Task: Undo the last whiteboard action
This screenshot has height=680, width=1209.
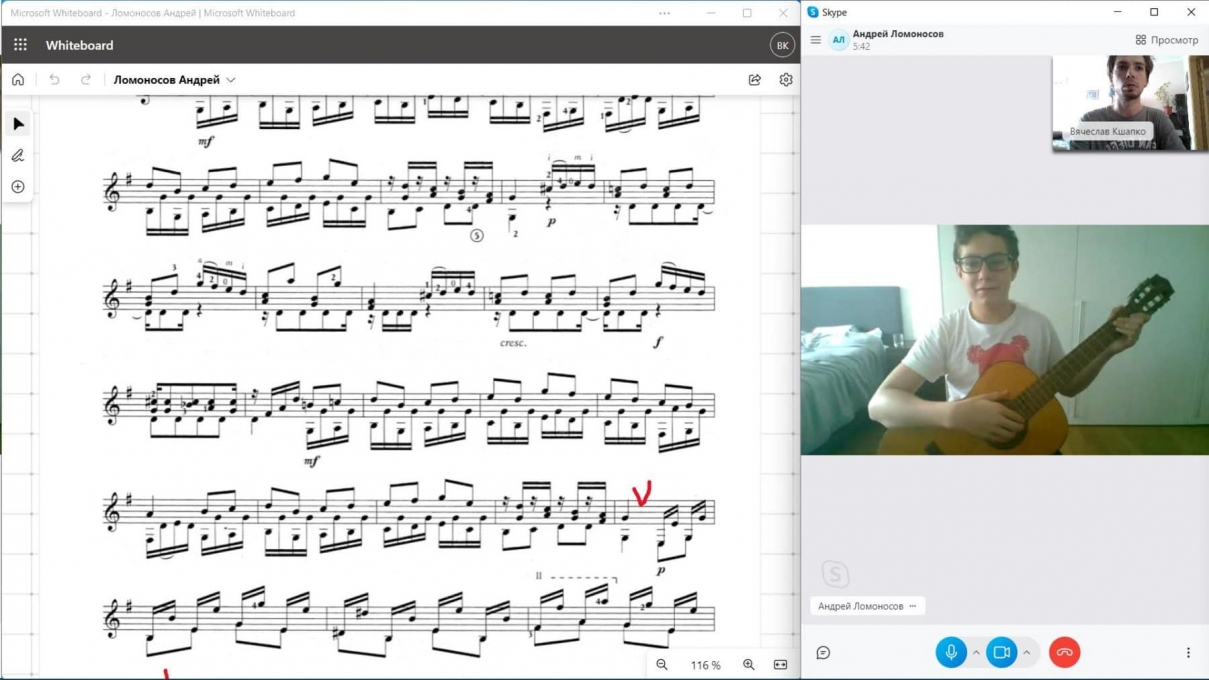Action: pos(54,80)
